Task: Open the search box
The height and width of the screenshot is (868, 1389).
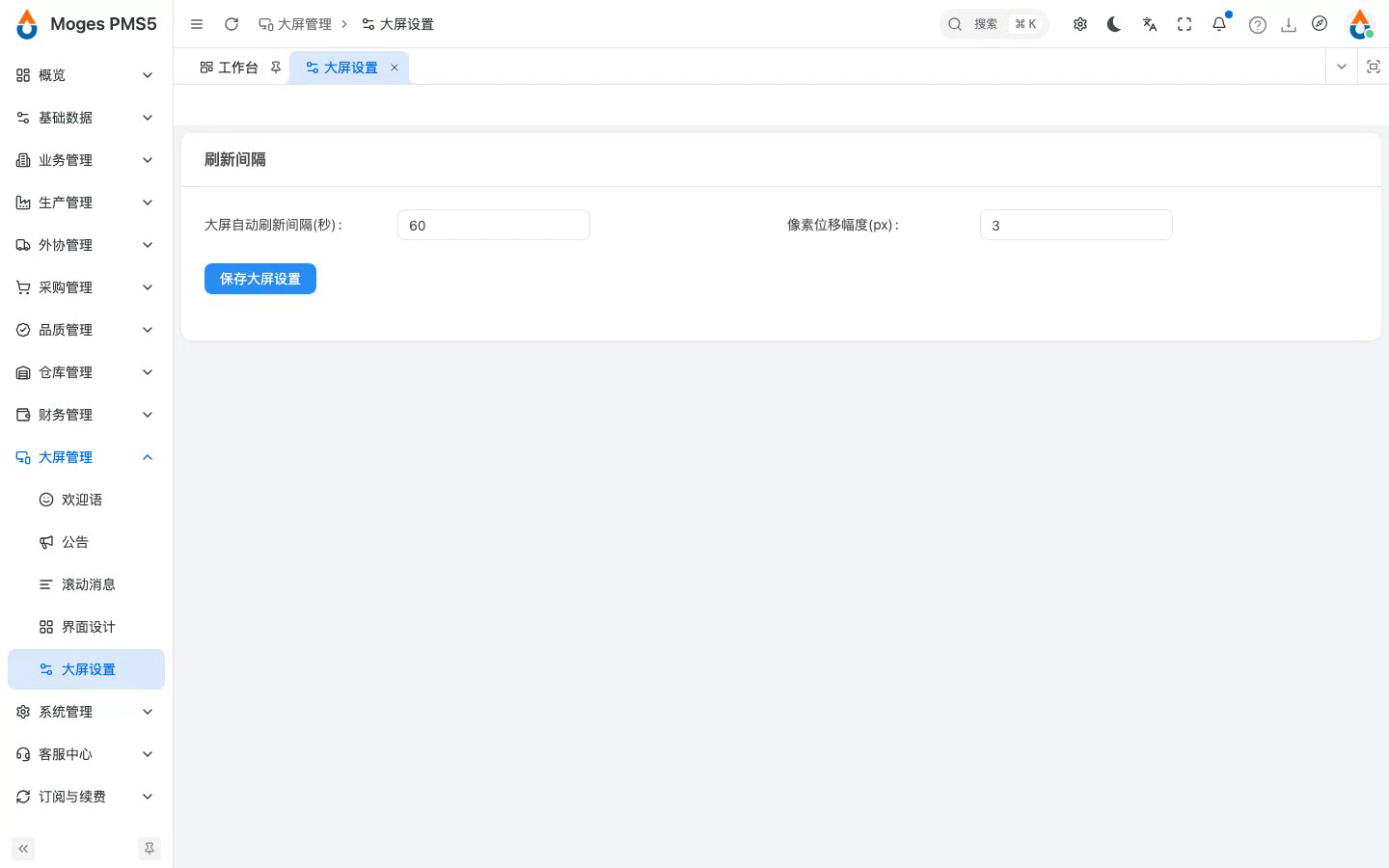Action: pyautogui.click(x=994, y=24)
